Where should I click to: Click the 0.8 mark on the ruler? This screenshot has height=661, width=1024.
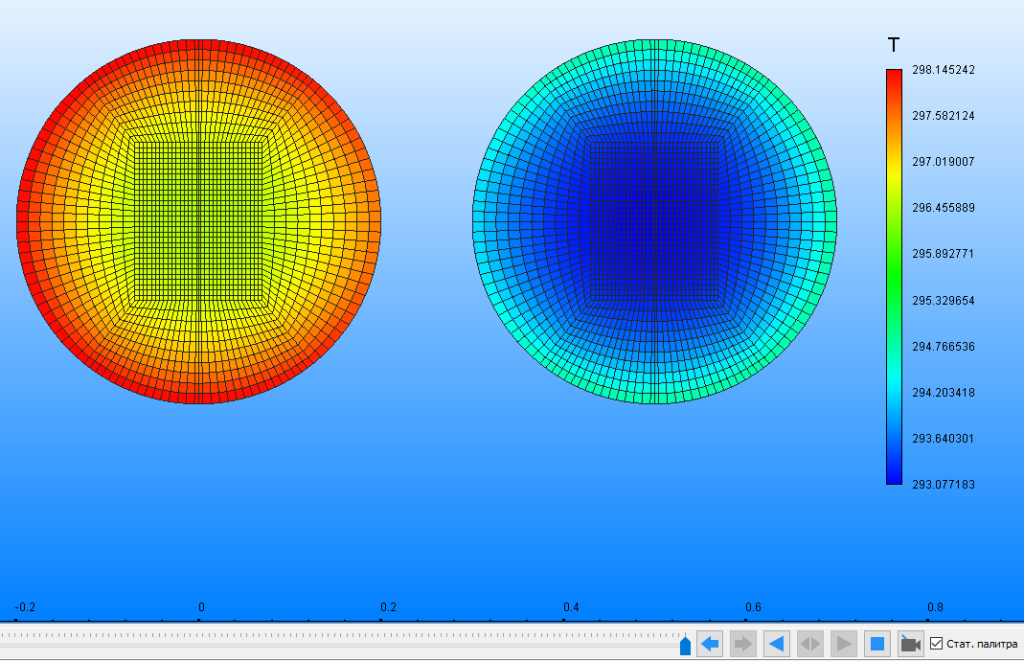935,608
